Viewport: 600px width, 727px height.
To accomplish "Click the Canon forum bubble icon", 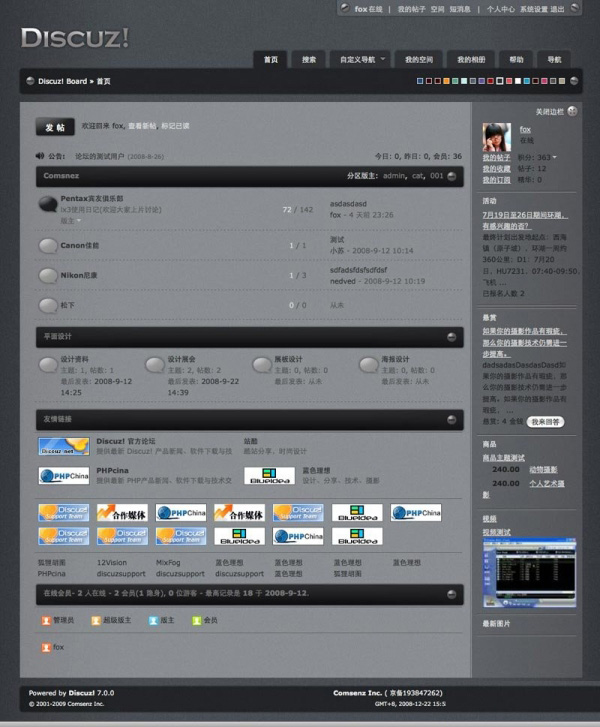I will point(47,245).
